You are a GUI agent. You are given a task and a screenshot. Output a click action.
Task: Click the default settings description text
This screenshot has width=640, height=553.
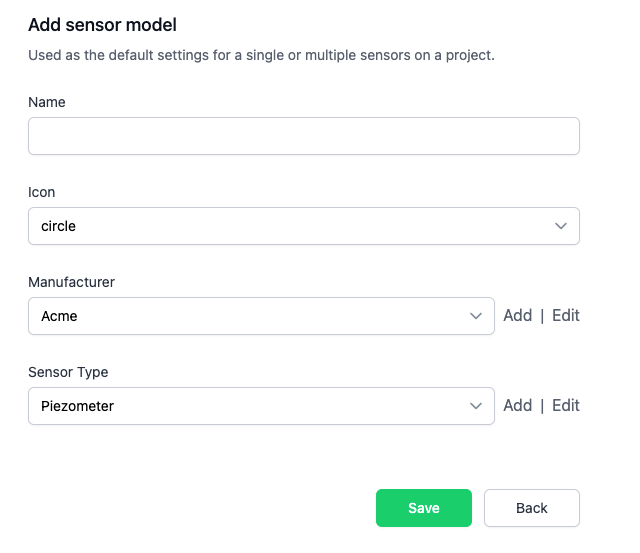tap(261, 55)
